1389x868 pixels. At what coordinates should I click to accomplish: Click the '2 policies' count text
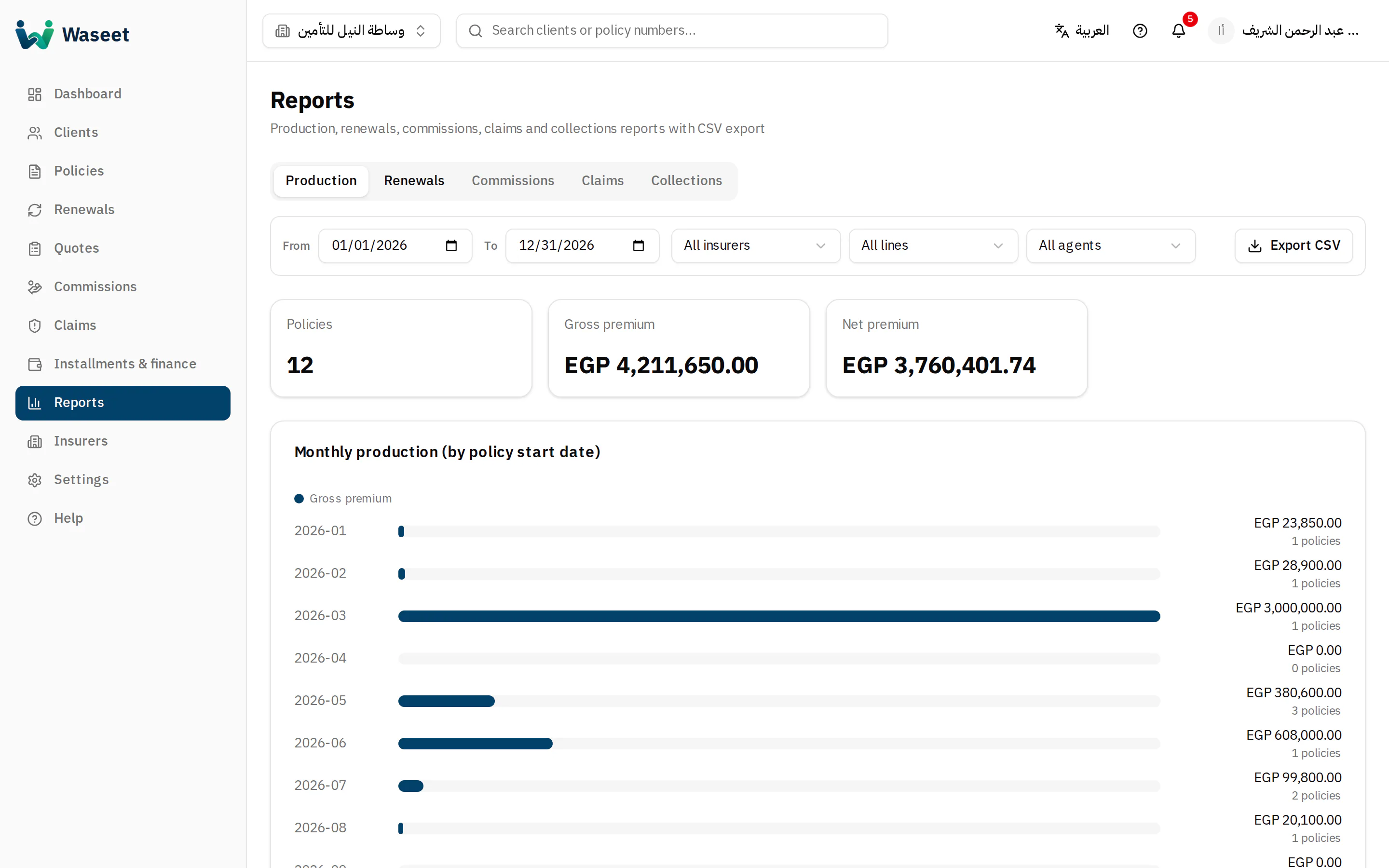click(x=1316, y=796)
